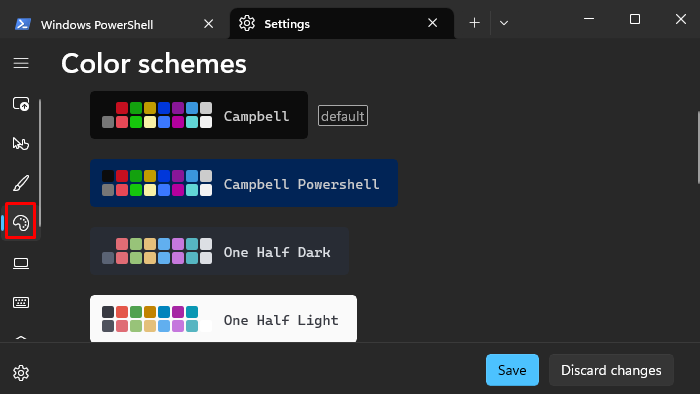The width and height of the screenshot is (700, 394).
Task: Select the Campbell color scheme
Action: point(199,115)
